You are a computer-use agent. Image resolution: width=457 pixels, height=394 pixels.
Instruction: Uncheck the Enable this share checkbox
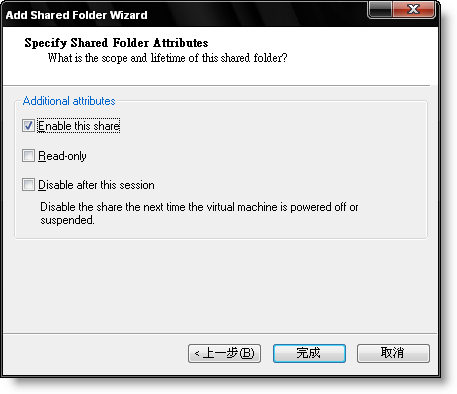click(28, 126)
